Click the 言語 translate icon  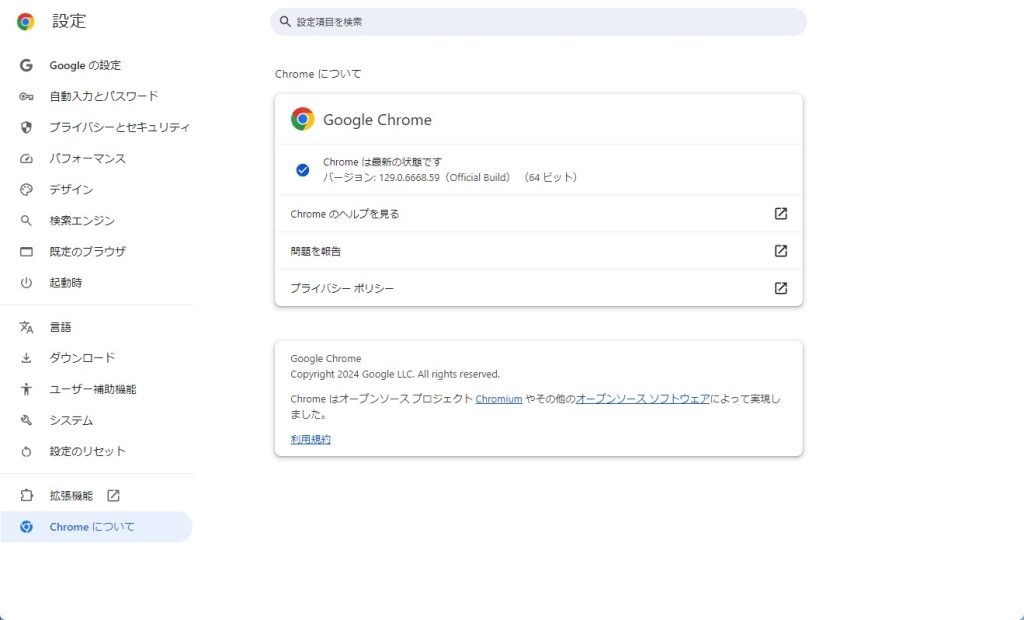(x=27, y=327)
